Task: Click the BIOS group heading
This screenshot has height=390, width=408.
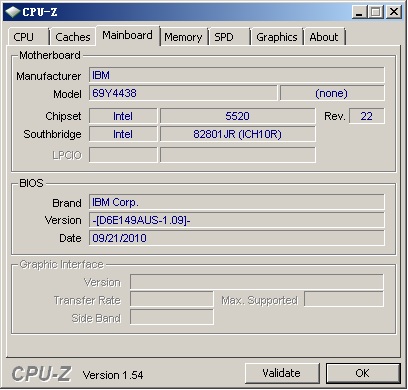Action: point(31,183)
